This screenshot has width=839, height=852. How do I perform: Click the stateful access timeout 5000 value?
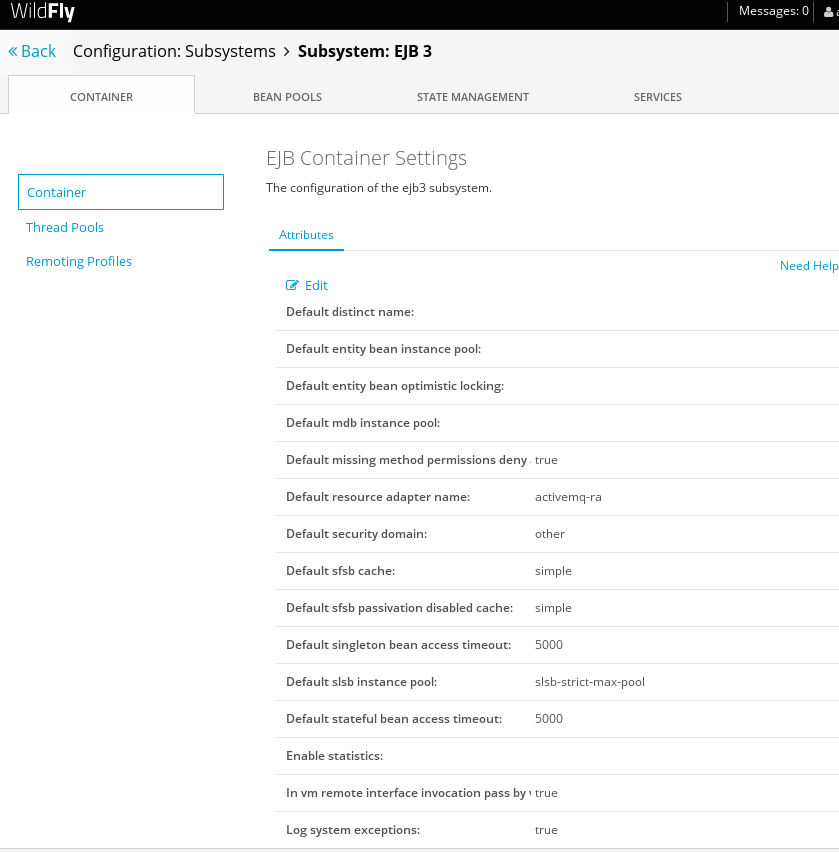click(x=549, y=718)
